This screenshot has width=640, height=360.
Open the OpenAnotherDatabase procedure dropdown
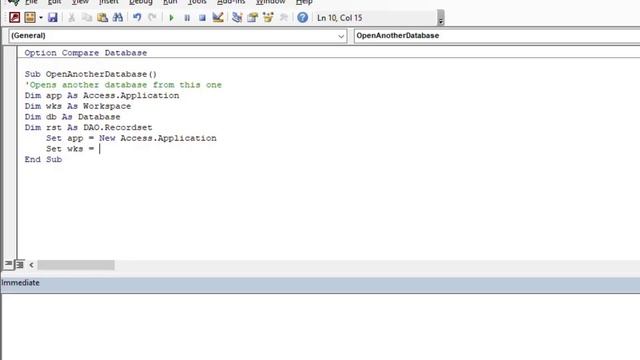click(x=497, y=36)
